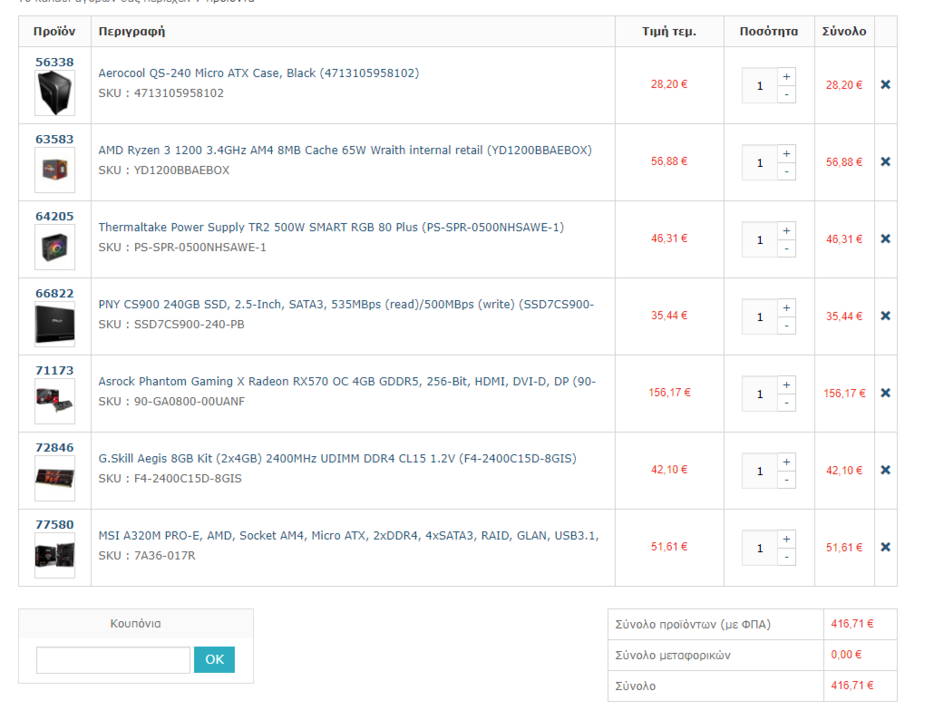Increase quantity of Thermaltake Power Supply
This screenshot has width=934, height=720.
pos(786,230)
